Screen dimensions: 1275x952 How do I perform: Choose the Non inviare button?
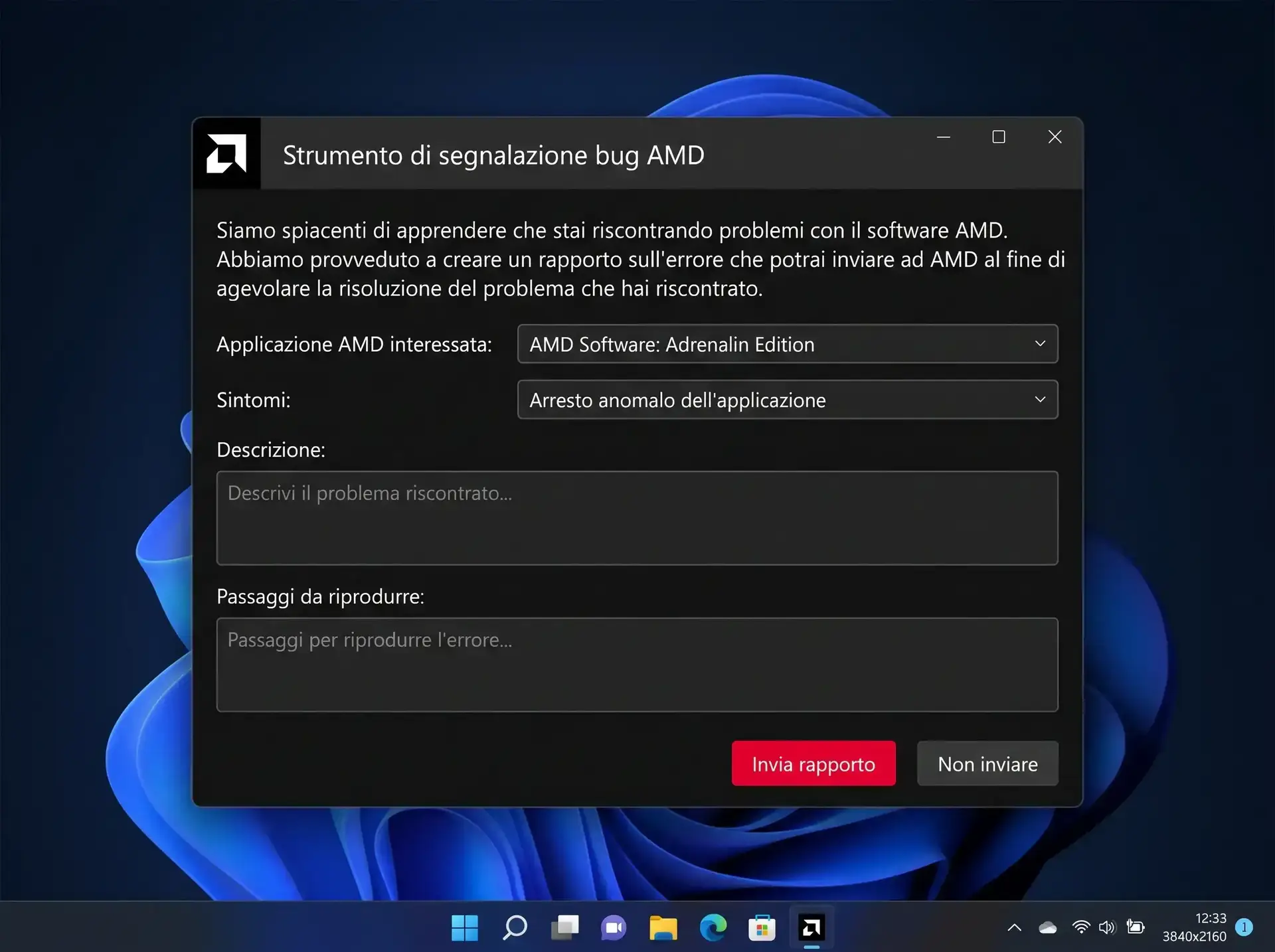tap(987, 763)
